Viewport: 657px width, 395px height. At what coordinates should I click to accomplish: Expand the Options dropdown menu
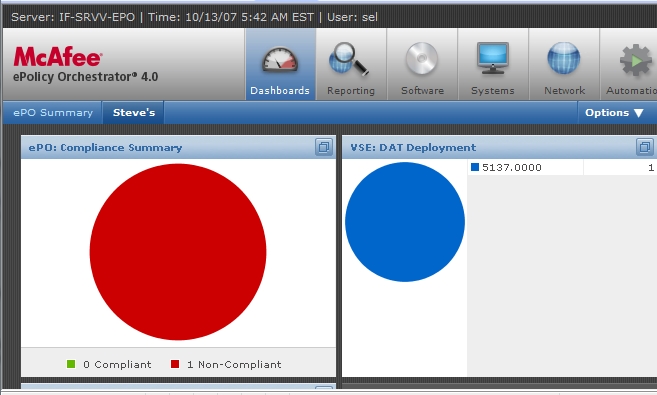coord(614,113)
